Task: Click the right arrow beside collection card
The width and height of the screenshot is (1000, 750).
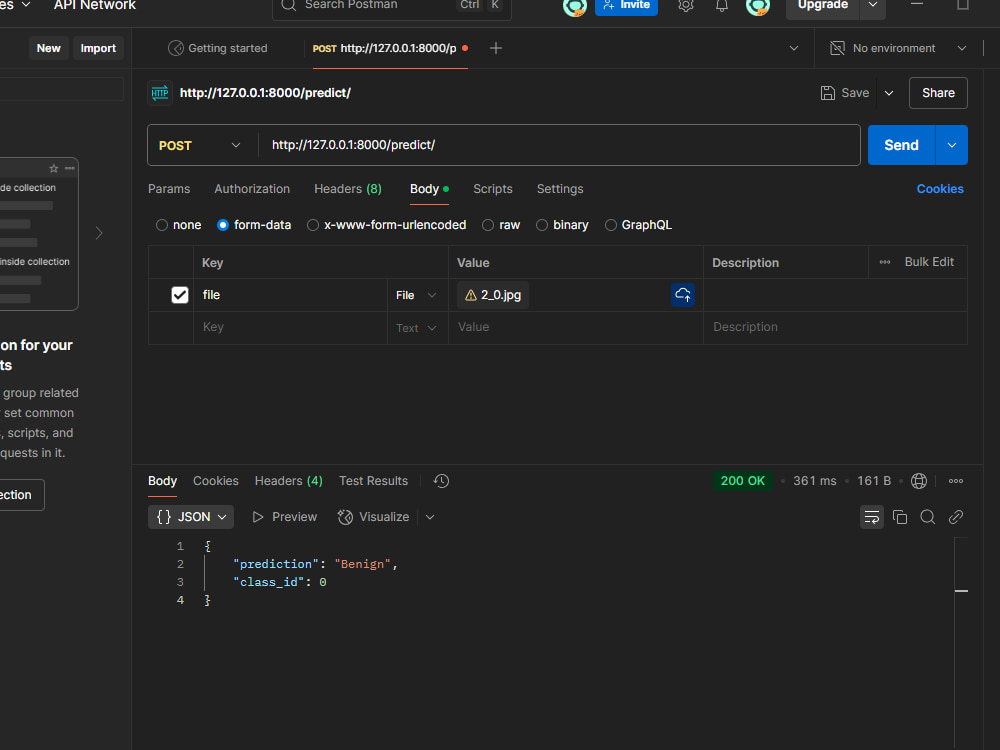Action: pyautogui.click(x=99, y=233)
